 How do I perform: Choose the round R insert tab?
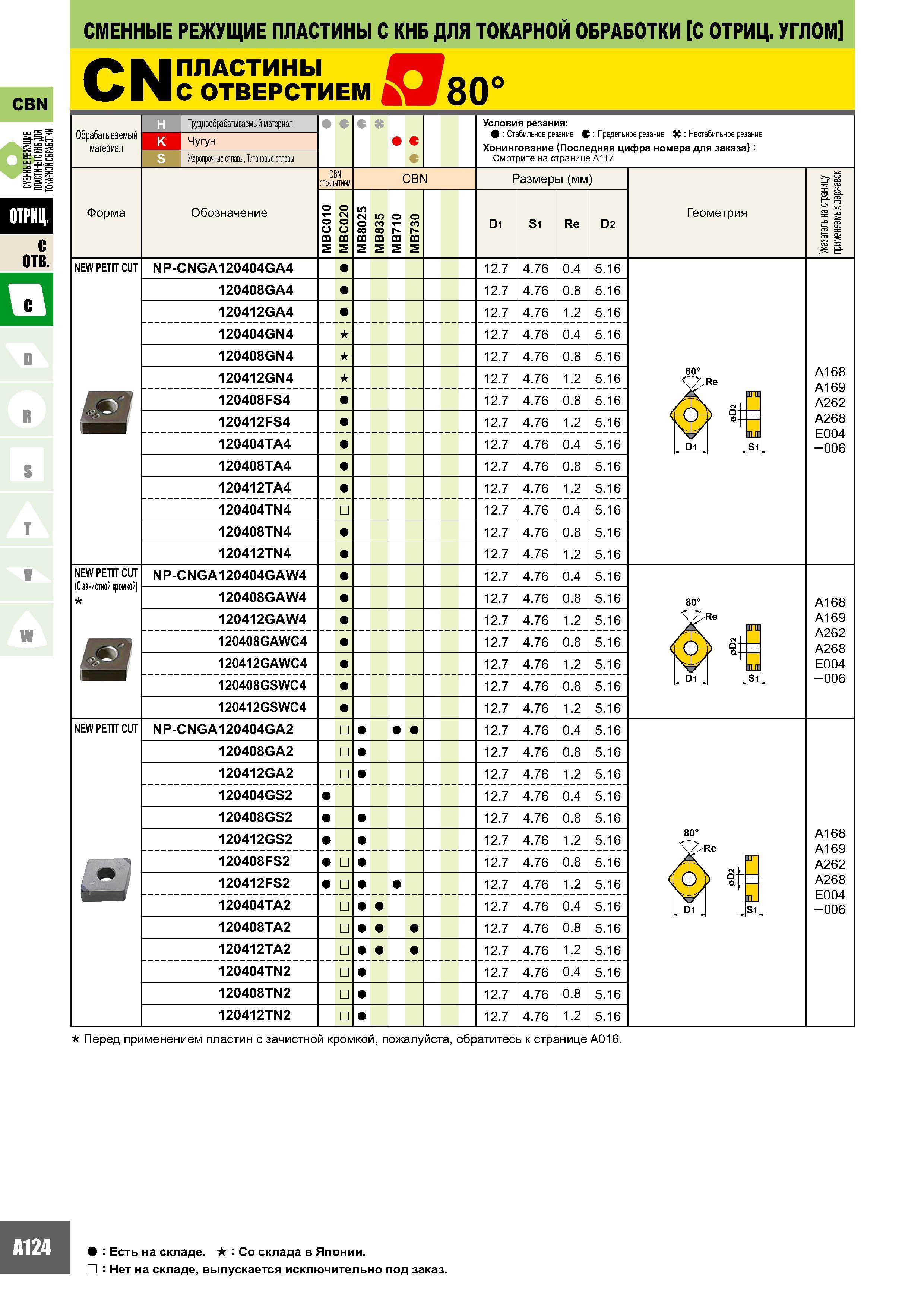pyautogui.click(x=27, y=410)
